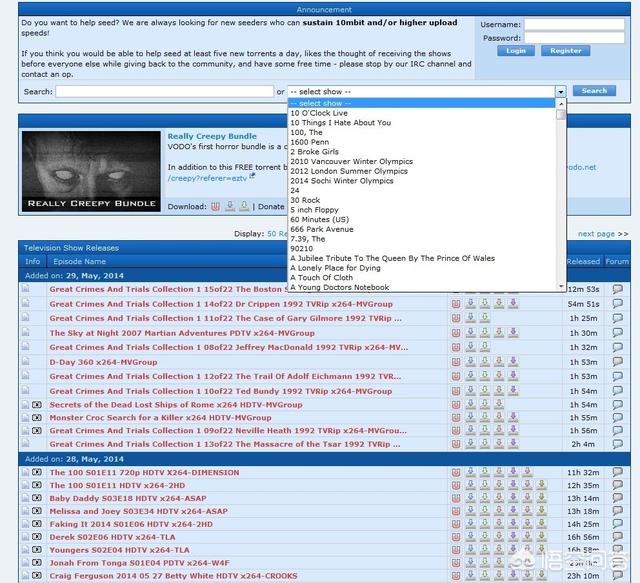Collapse the select show dropdown arrow
The height and width of the screenshot is (583, 640).
(561, 91)
